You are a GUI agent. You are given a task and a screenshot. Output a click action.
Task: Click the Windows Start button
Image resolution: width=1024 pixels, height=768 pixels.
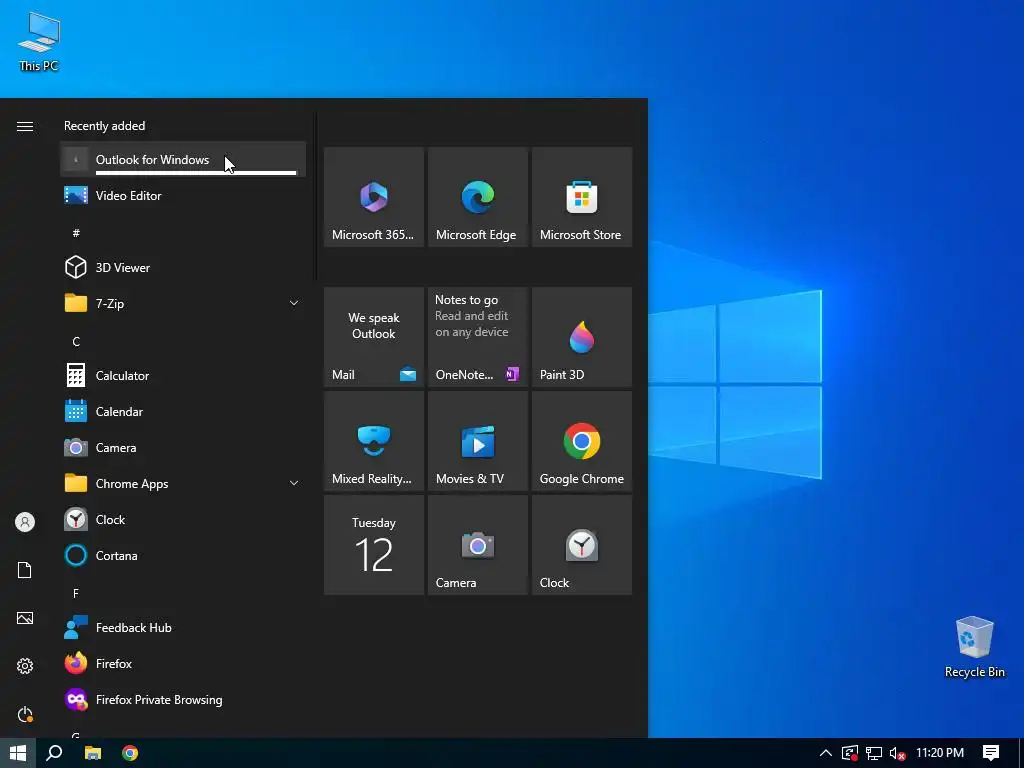pos(18,753)
